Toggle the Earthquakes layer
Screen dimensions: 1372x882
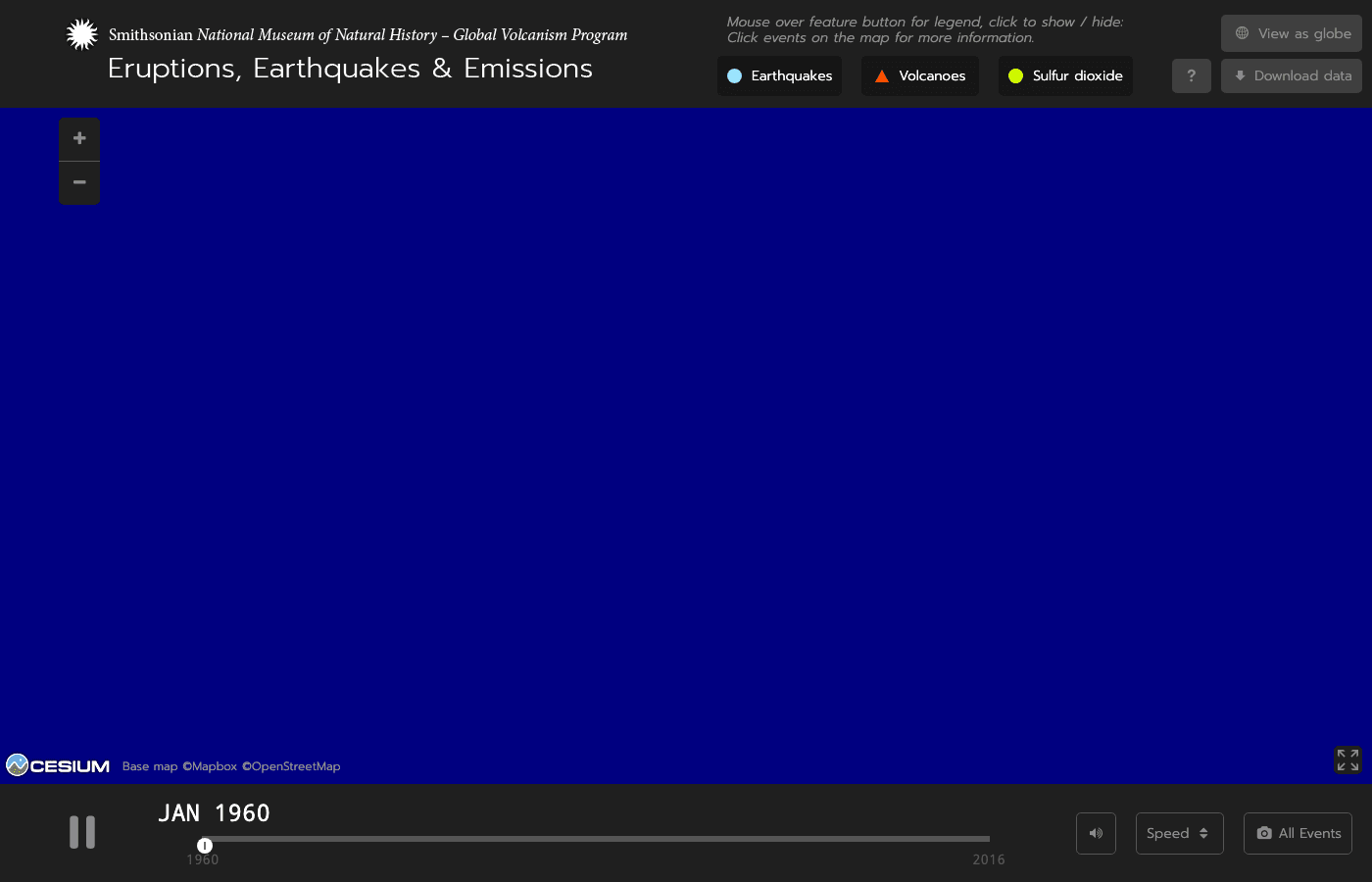pyautogui.click(x=779, y=75)
